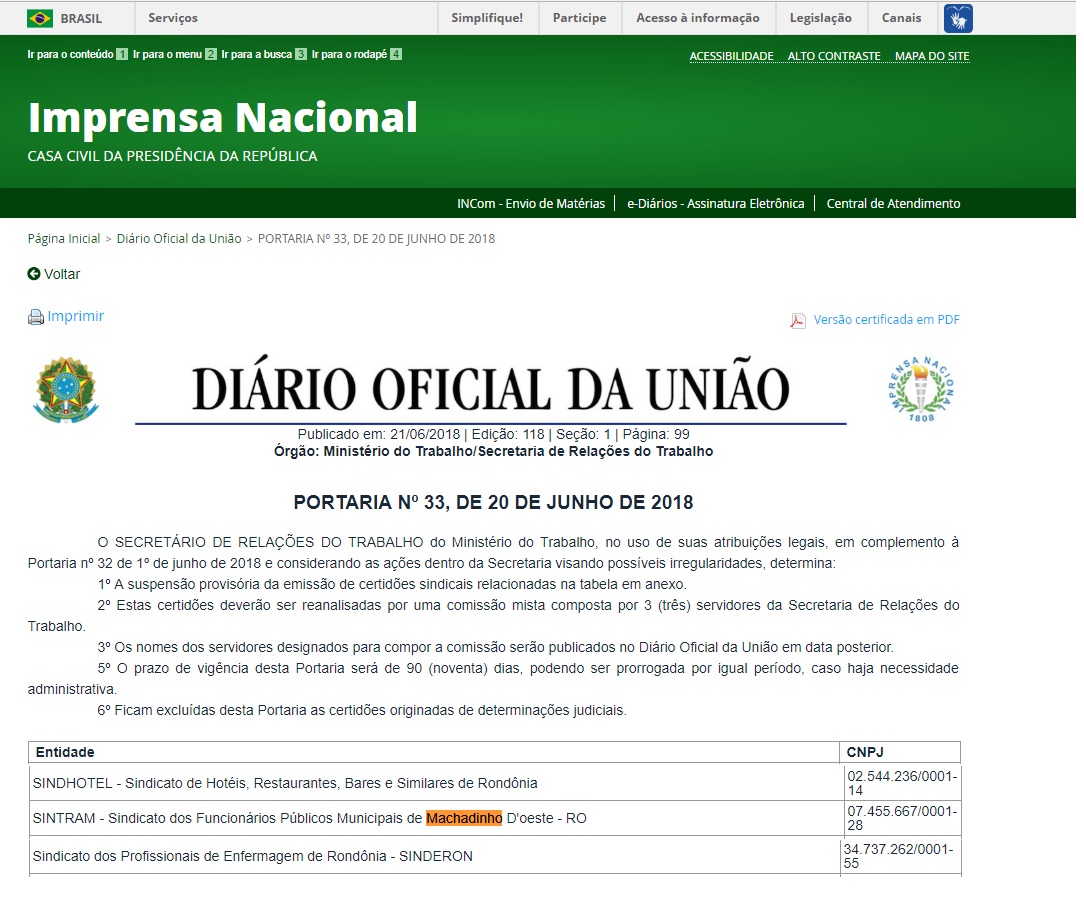
Task: Open MAPA DO SITE link
Action: click(x=931, y=56)
